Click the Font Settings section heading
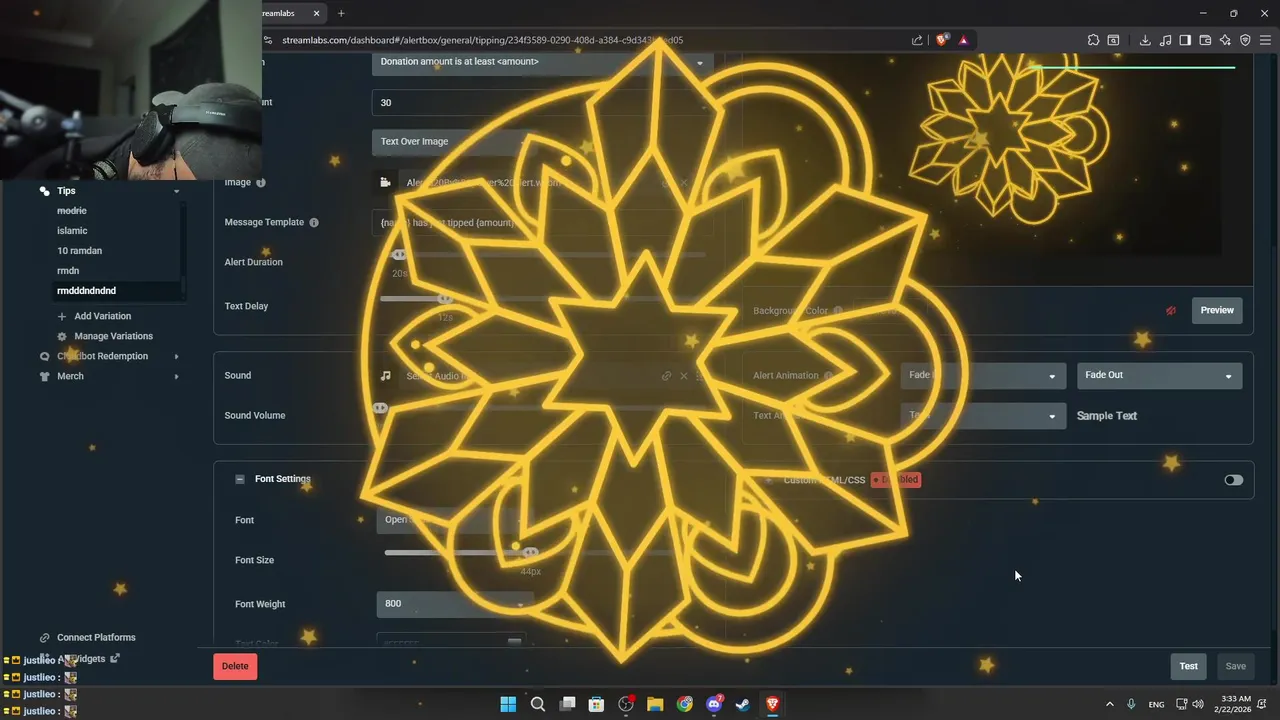 tap(283, 479)
